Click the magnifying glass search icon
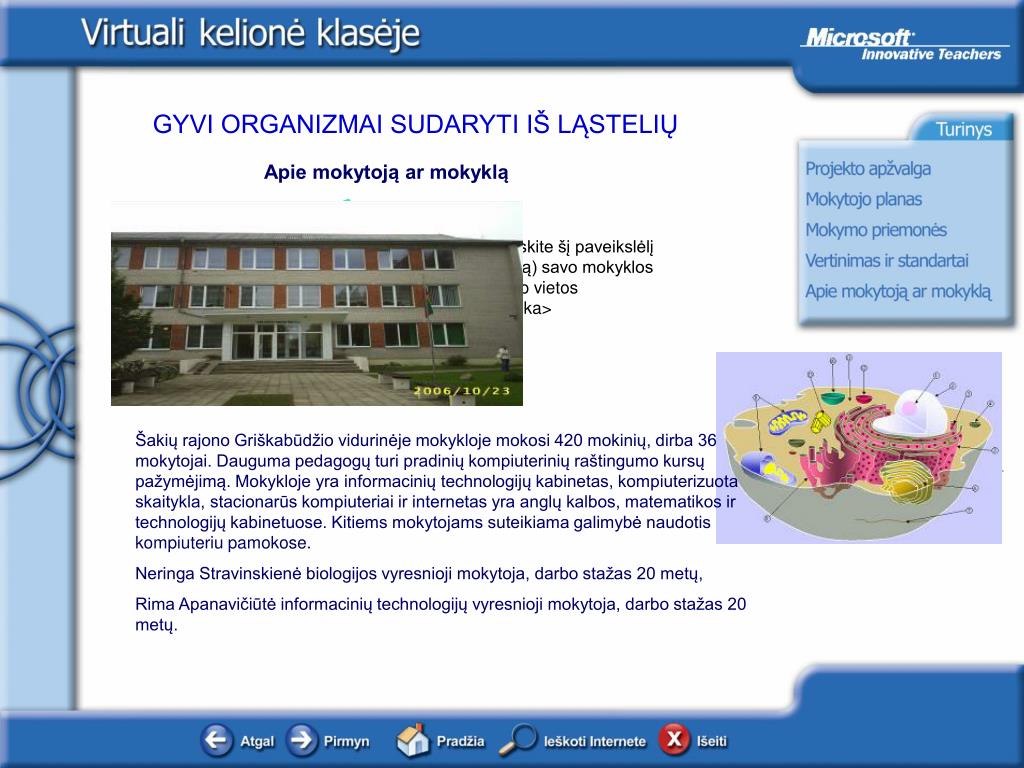The width and height of the screenshot is (1024, 768). point(519,740)
